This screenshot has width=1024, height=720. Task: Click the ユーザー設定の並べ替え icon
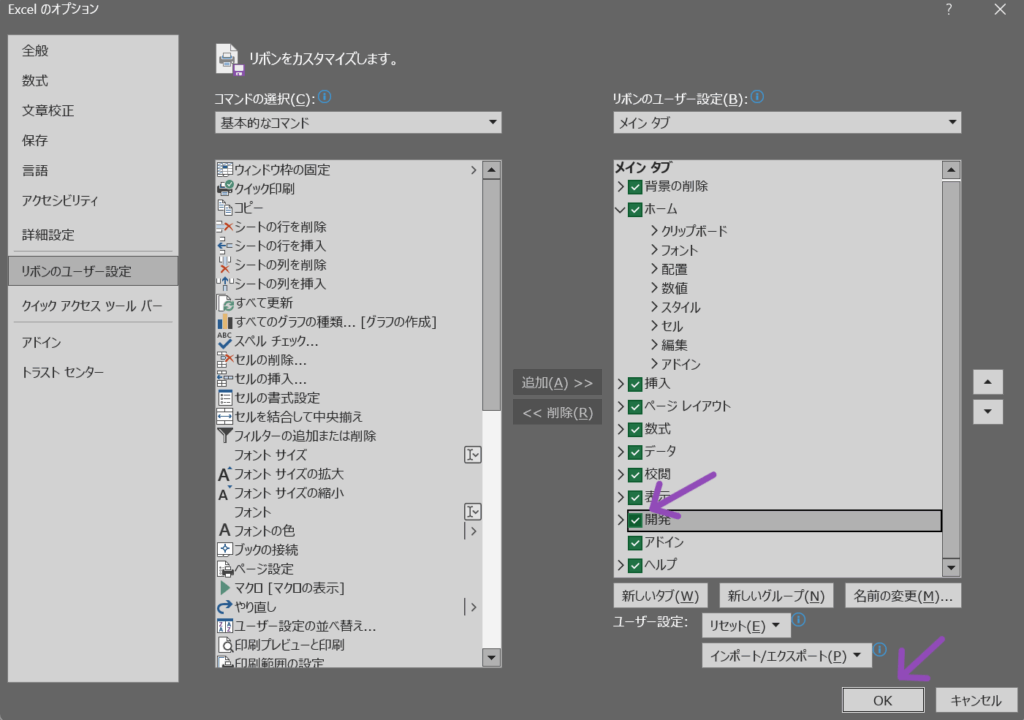coord(224,626)
